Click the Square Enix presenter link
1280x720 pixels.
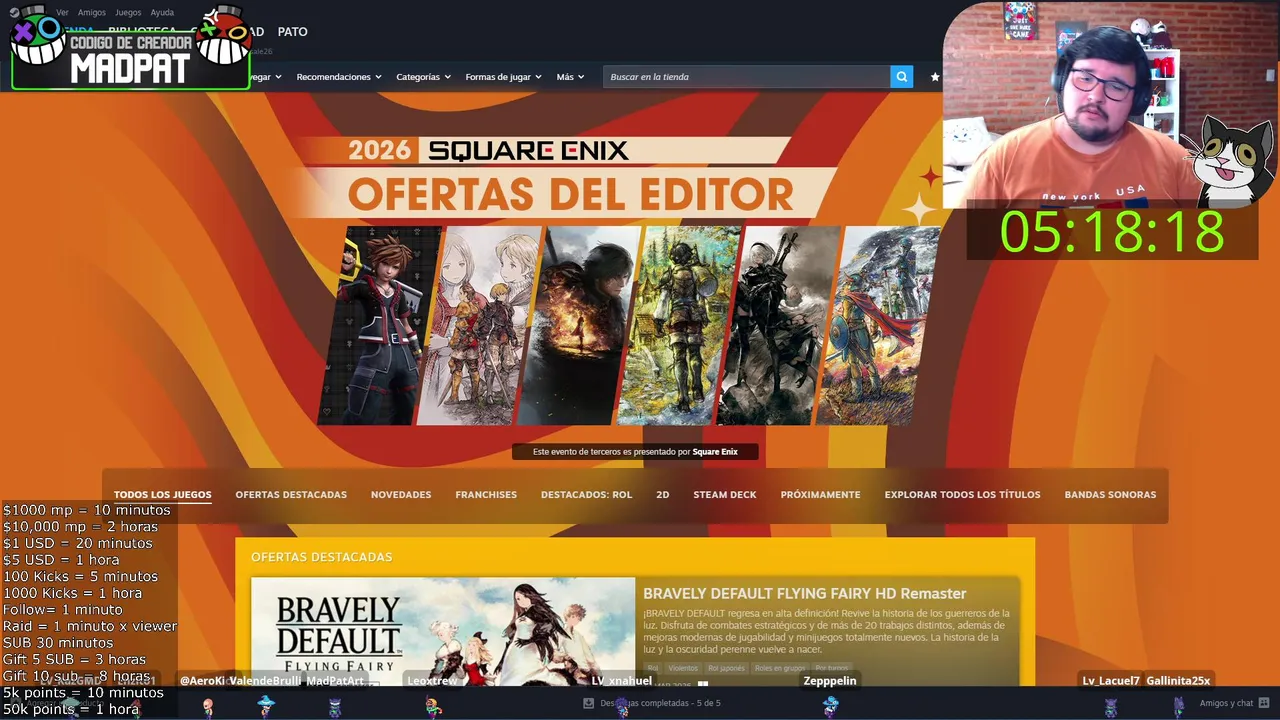pyautogui.click(x=715, y=452)
